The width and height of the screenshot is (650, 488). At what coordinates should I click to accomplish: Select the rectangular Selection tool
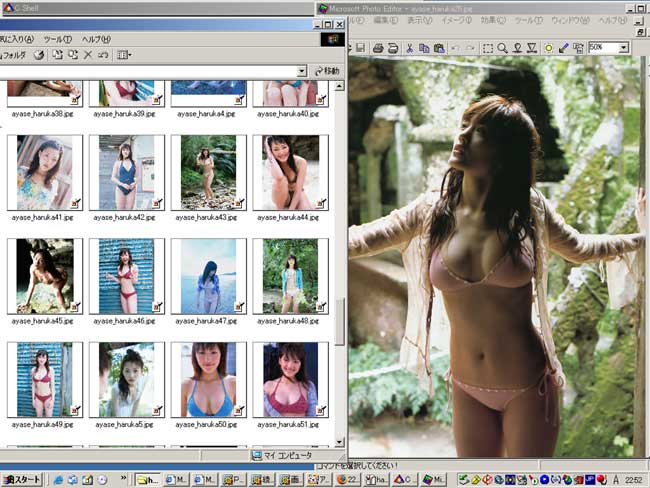click(488, 48)
